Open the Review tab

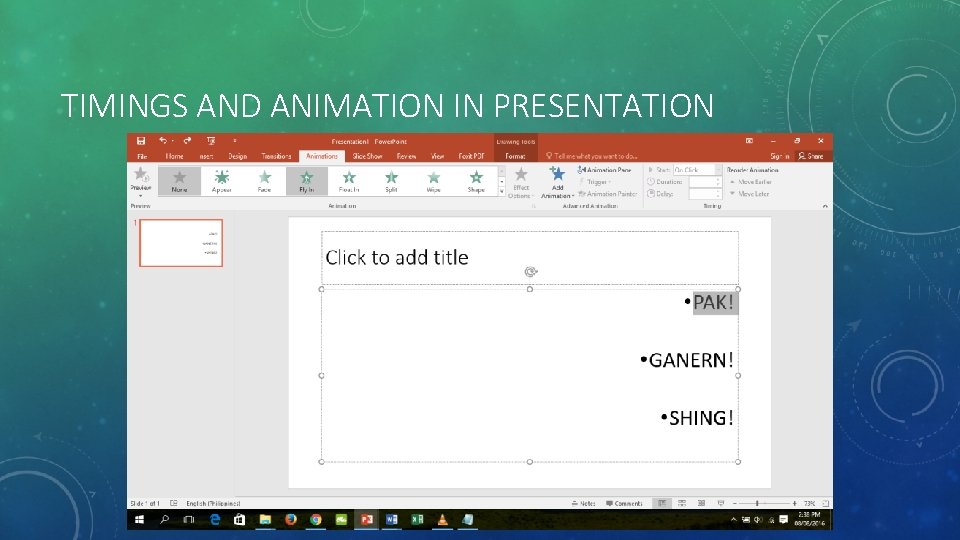pos(407,157)
